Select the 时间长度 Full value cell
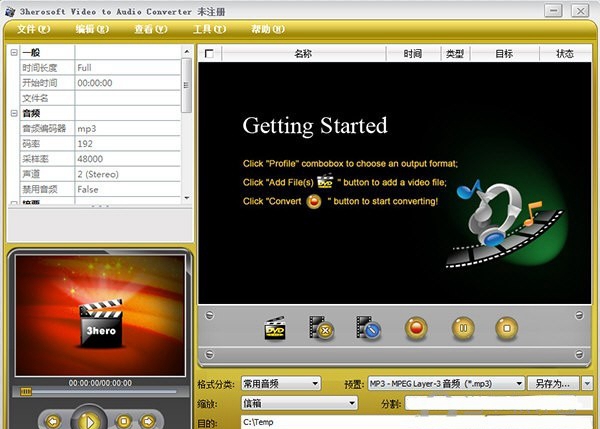The image size is (600, 429). (x=127, y=68)
